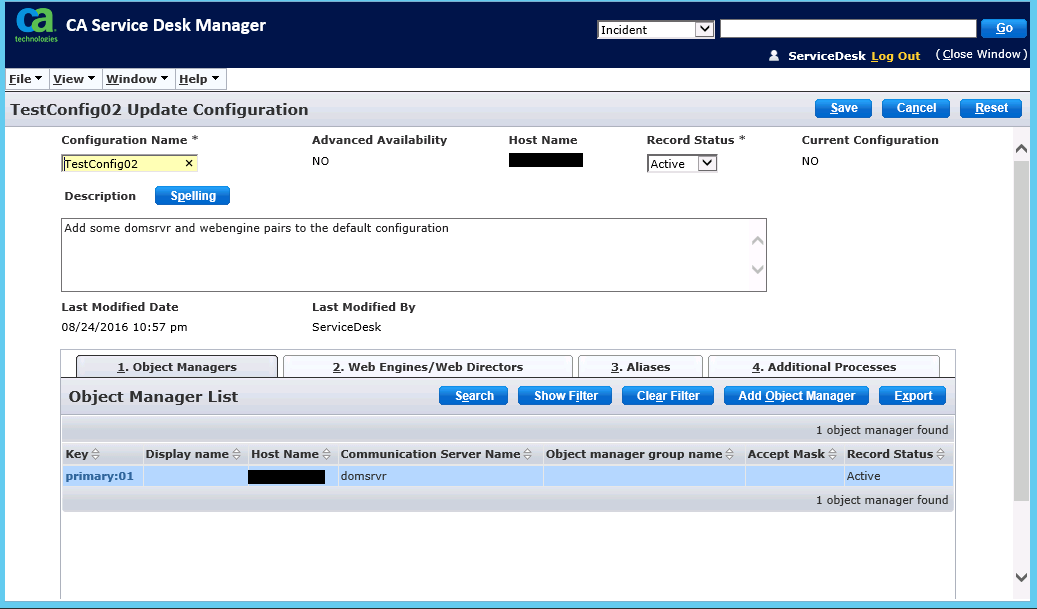Click the CA Technologies logo
The width and height of the screenshot is (1037, 609).
[x=36, y=24]
